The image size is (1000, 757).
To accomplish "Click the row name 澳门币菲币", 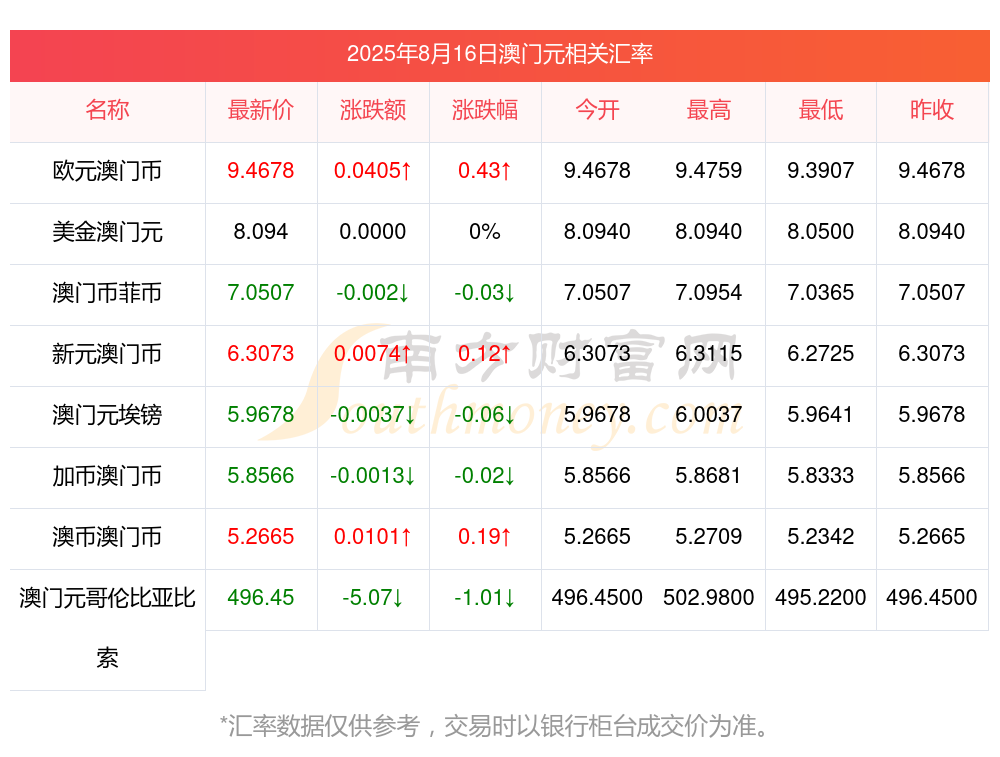I will pos(107,293).
